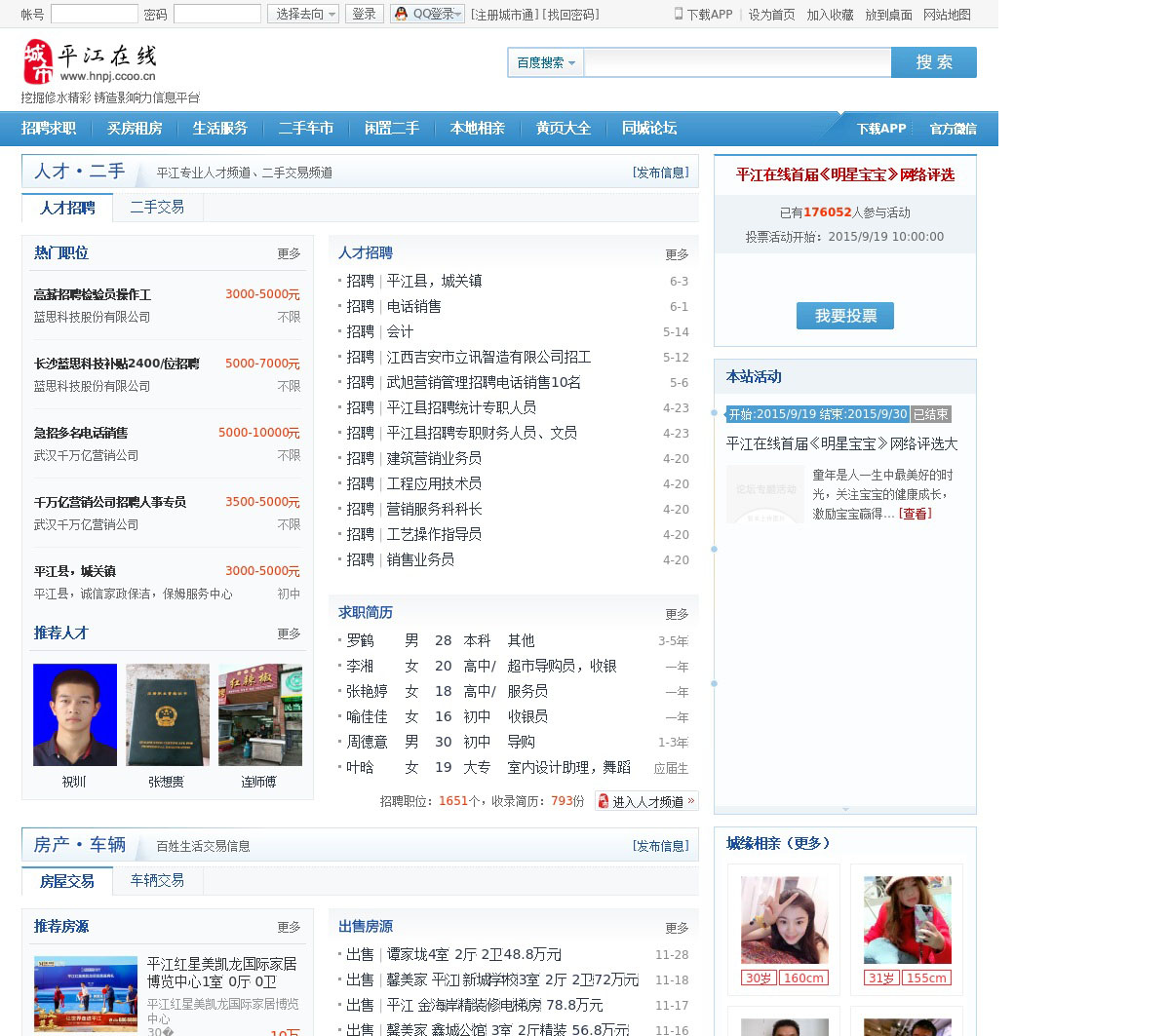Click the phone icon beside 下载APP
Viewport: 1170px width, 1036px height.
click(679, 14)
